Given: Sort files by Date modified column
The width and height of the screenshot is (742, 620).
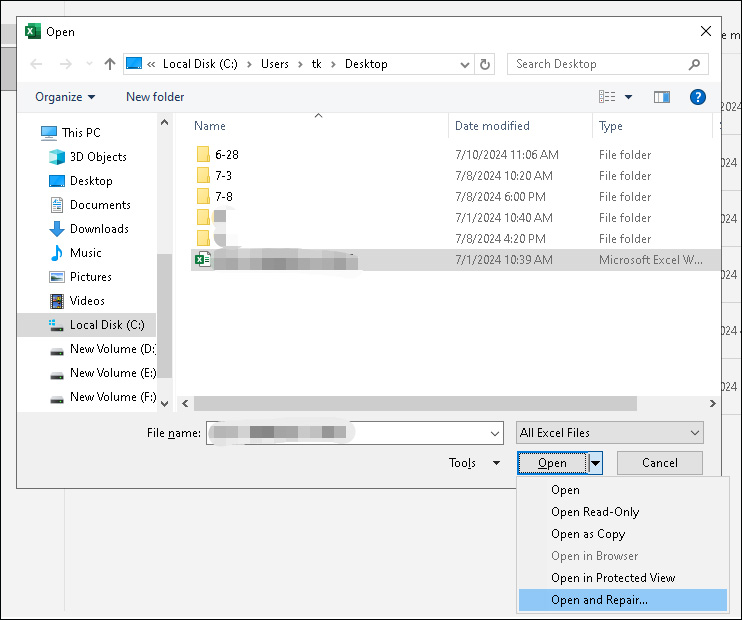Looking at the screenshot, I should (492, 126).
